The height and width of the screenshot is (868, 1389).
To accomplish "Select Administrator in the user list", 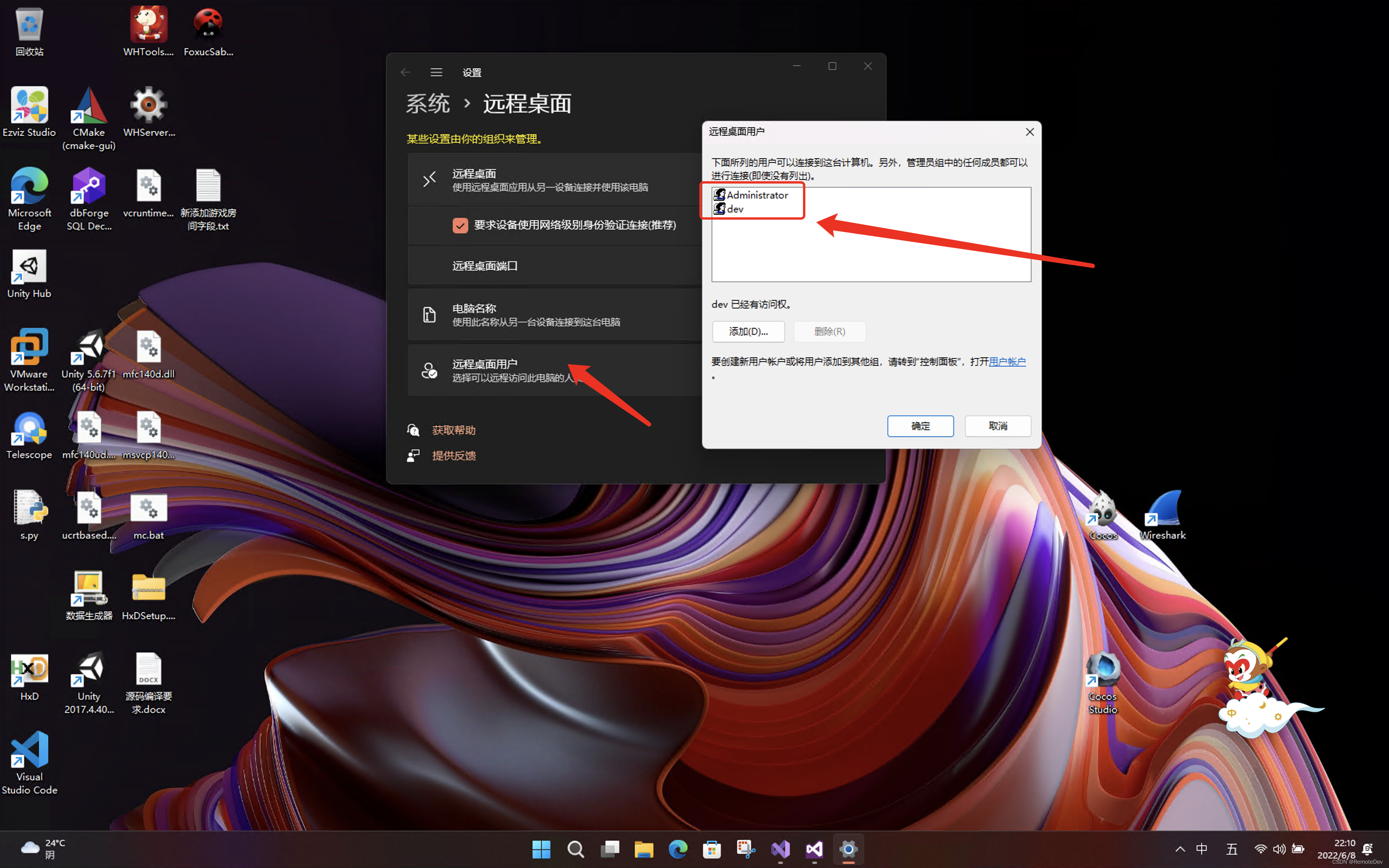I will coord(751,195).
